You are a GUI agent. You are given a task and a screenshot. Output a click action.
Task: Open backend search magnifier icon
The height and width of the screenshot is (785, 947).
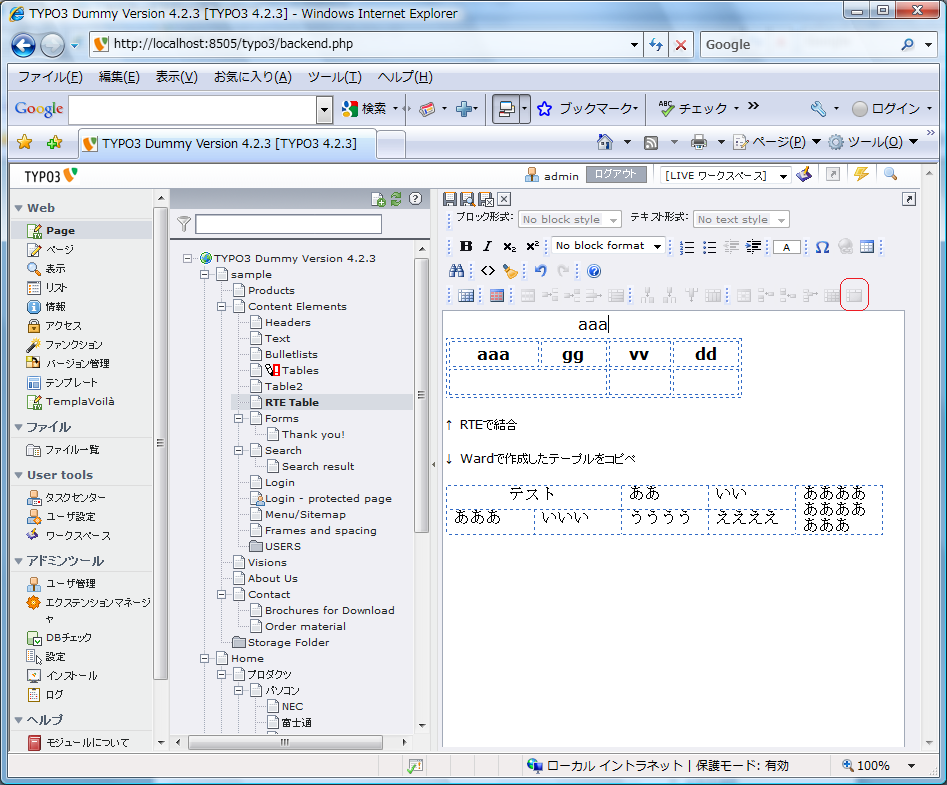point(890,175)
